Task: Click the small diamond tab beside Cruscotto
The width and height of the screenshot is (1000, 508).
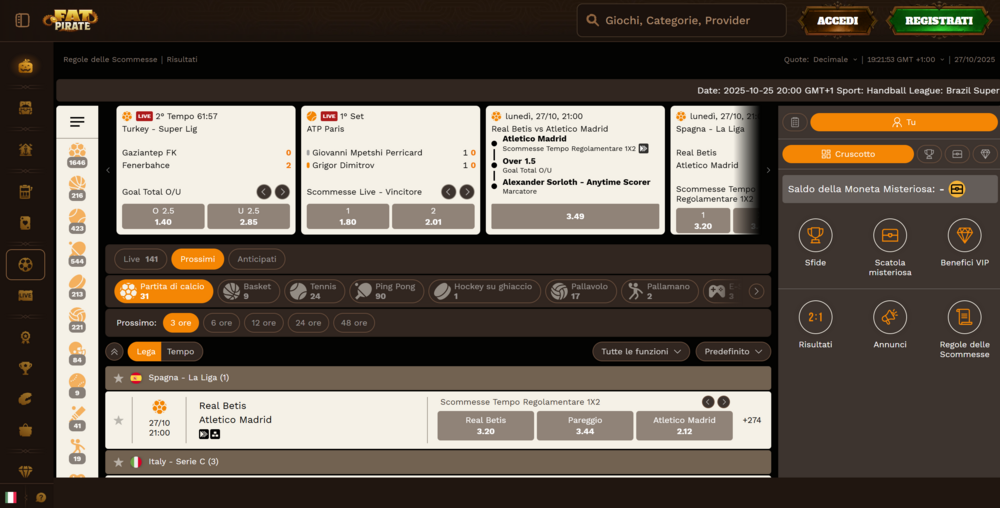Action: 985,154
